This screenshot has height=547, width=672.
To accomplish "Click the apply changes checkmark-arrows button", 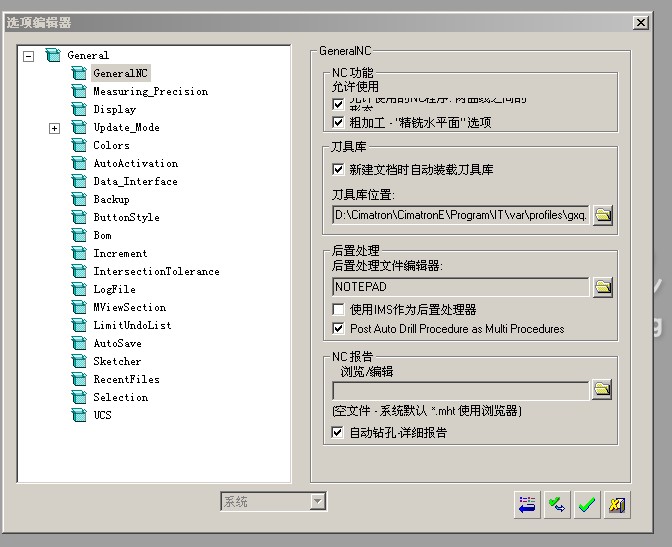I will click(x=557, y=505).
